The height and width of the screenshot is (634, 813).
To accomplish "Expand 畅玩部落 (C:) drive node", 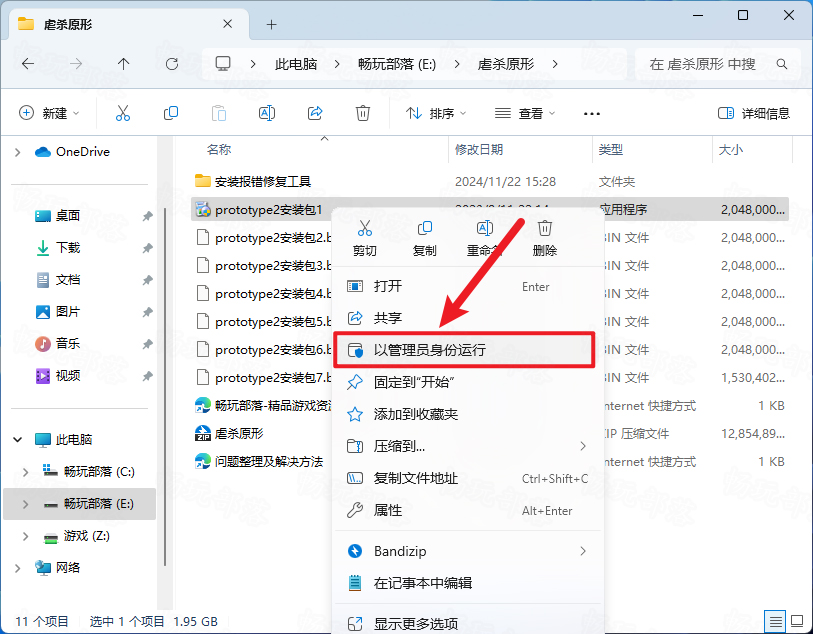I will (x=25, y=472).
